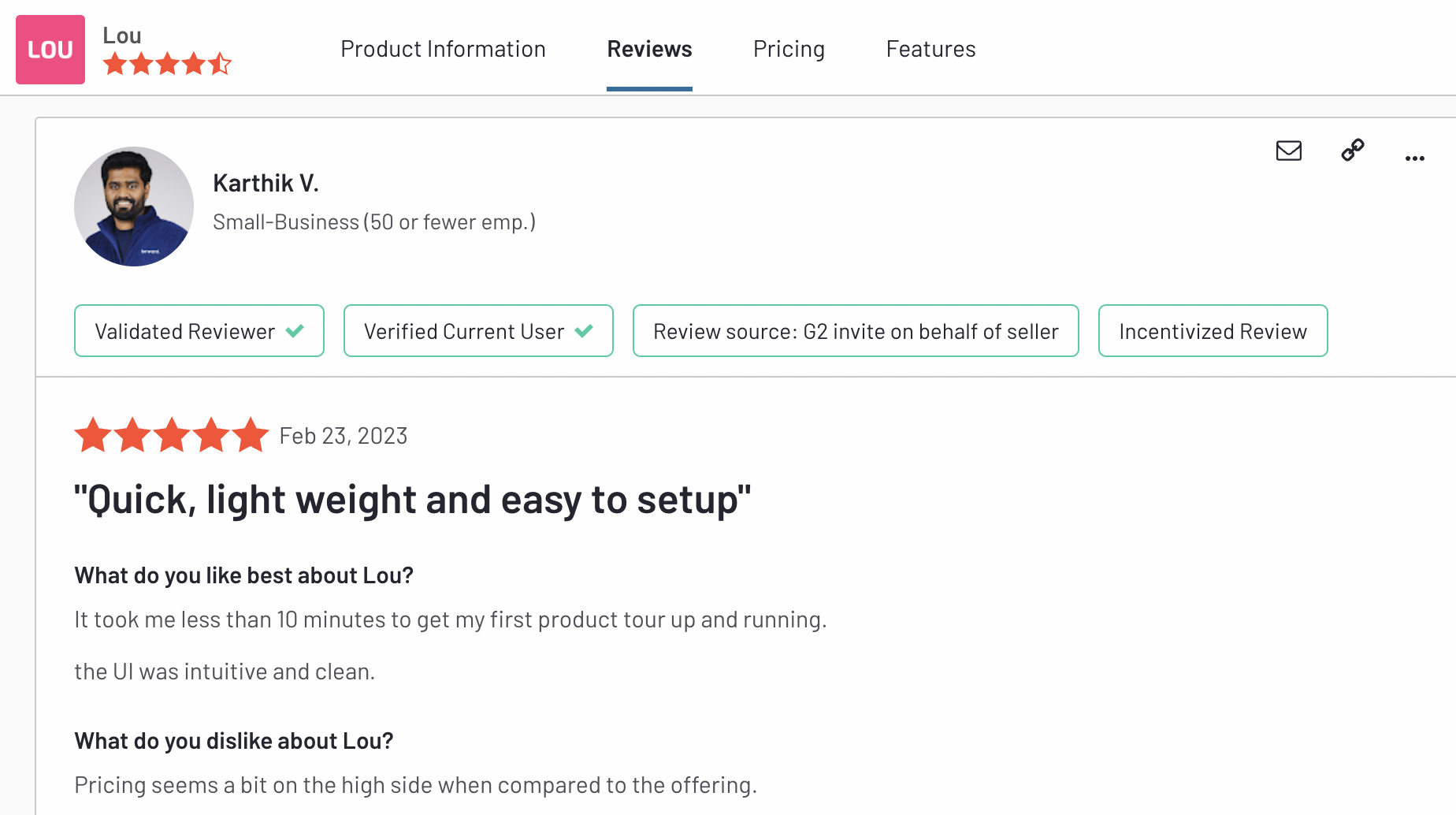Click the first star of the review rating
This screenshot has width=1456, height=815.
(x=94, y=434)
